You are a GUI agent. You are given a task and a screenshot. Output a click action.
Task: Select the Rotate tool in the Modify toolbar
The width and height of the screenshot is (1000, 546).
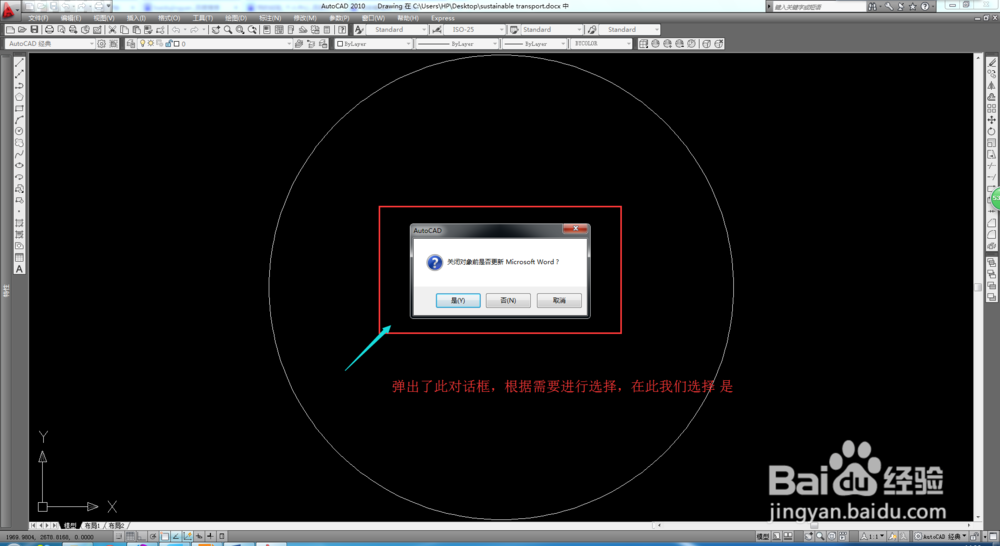(x=992, y=131)
